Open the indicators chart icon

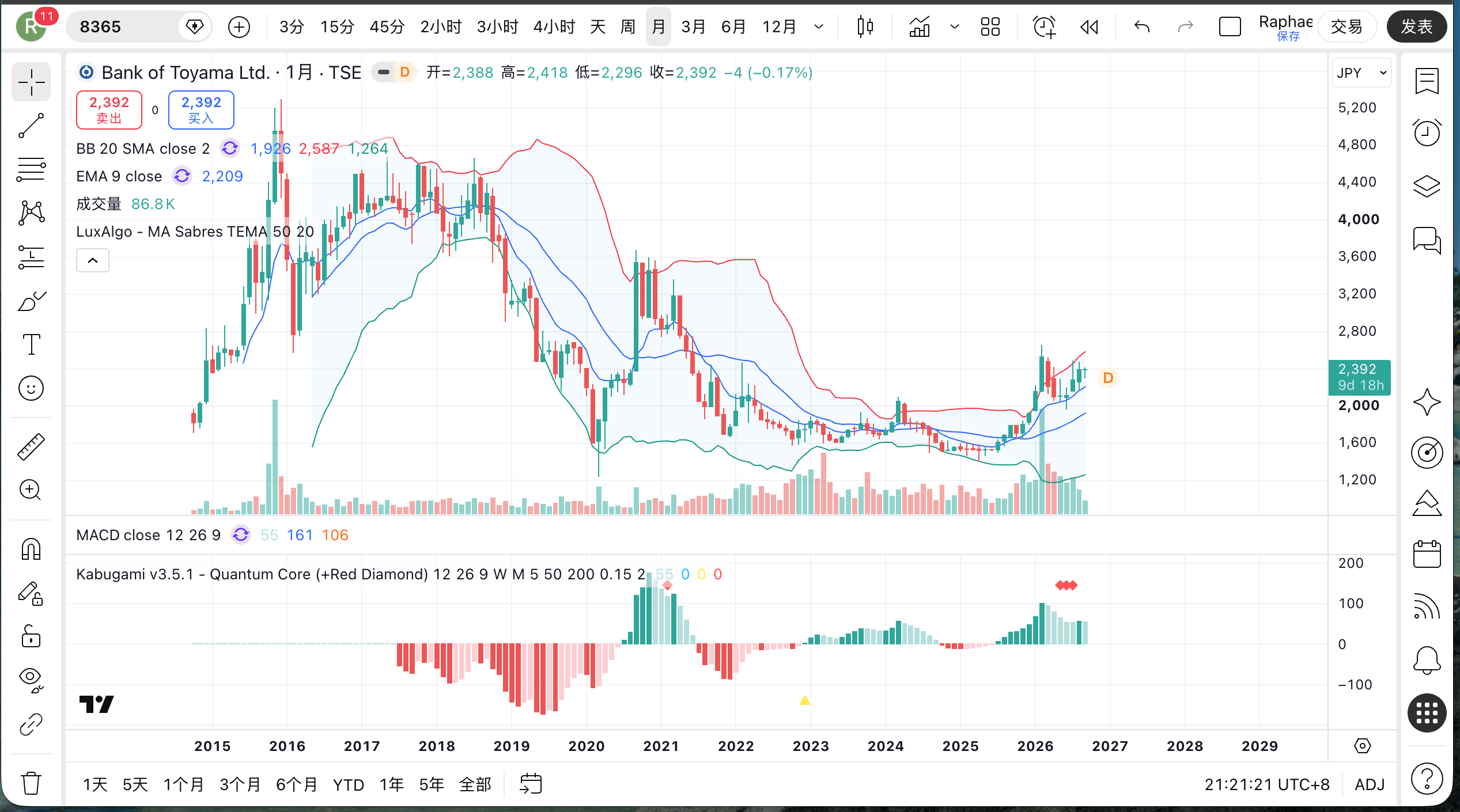tap(920, 26)
